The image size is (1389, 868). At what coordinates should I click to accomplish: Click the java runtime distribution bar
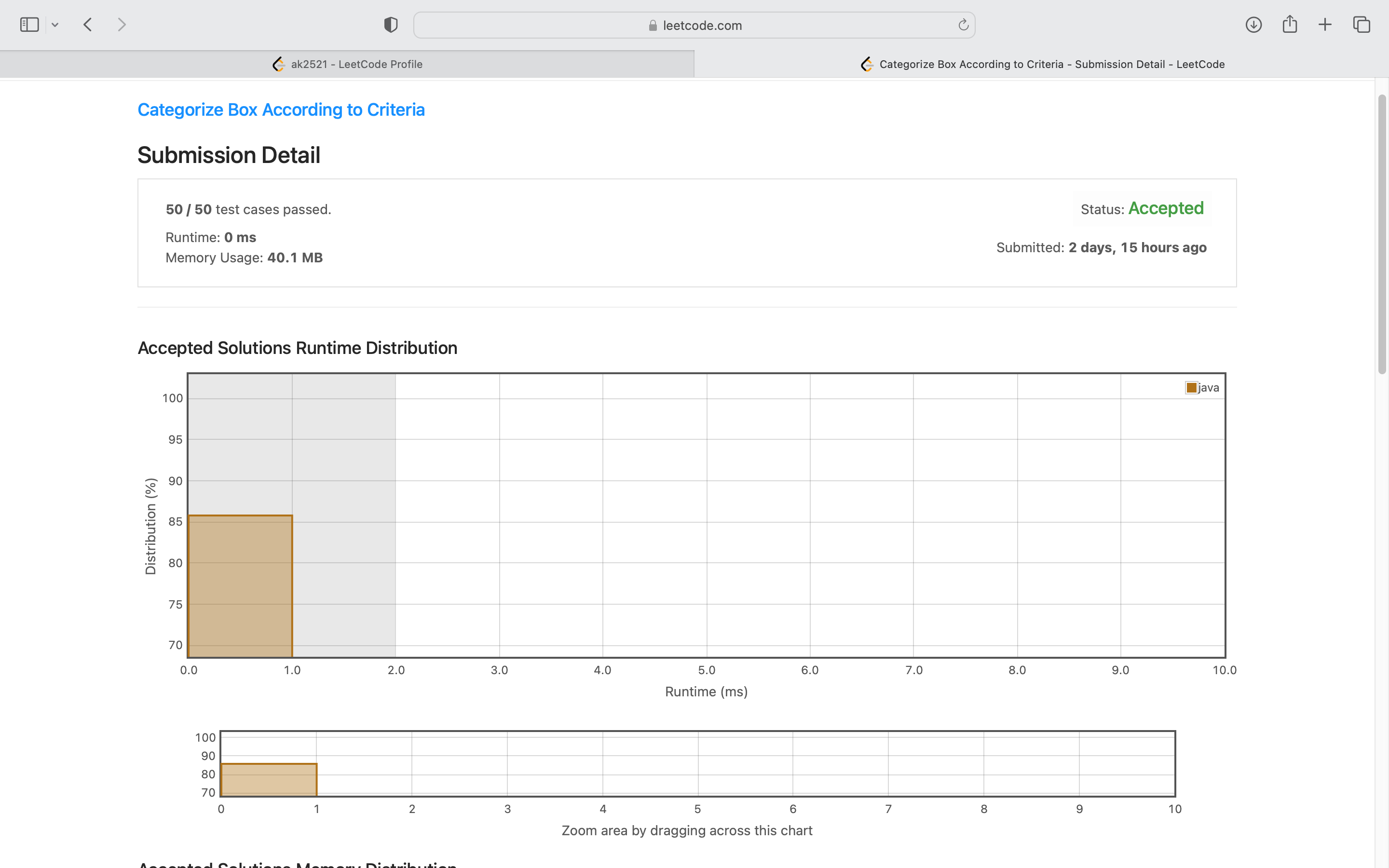(240, 585)
